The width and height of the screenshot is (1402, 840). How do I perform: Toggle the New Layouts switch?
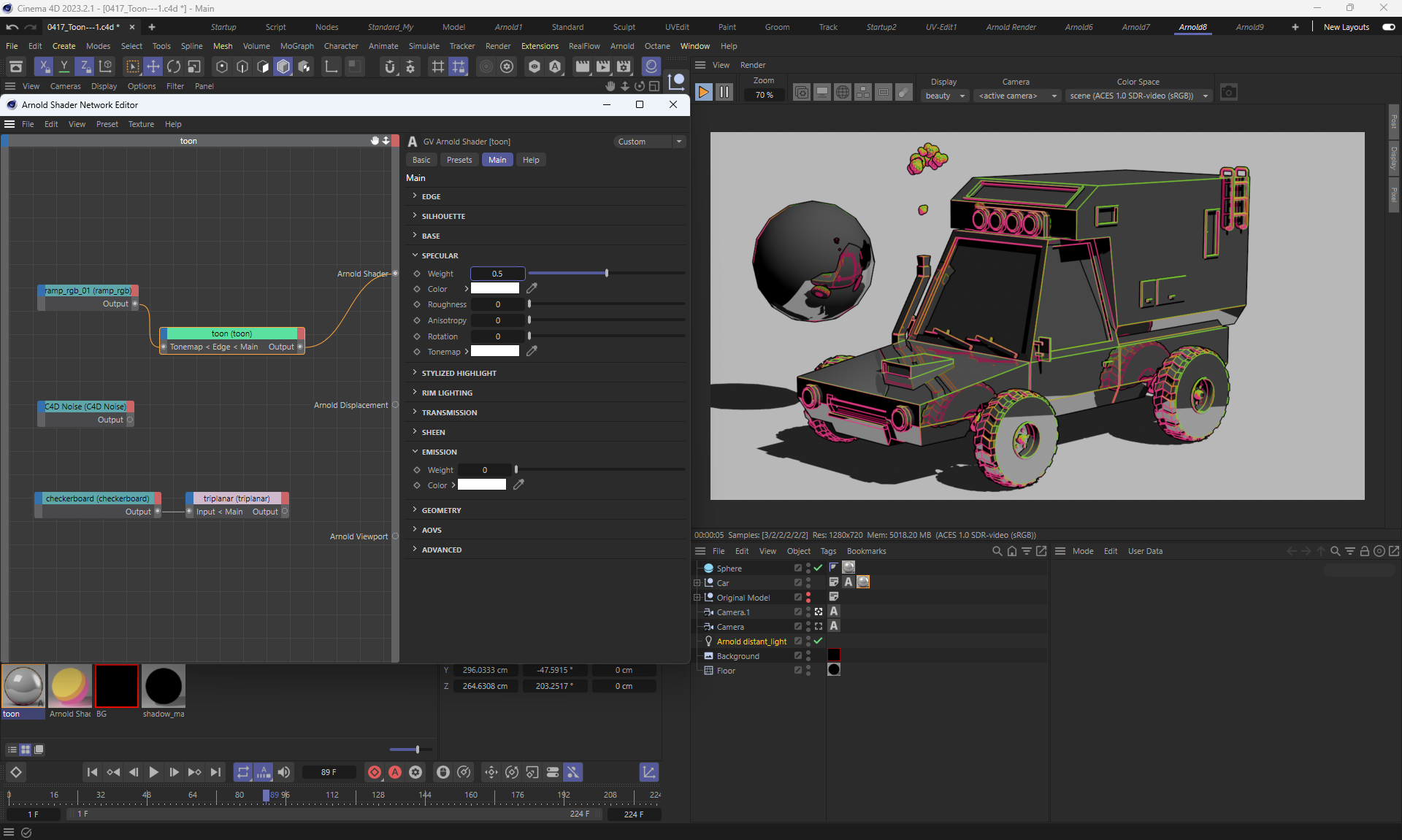pyautogui.click(x=1388, y=27)
